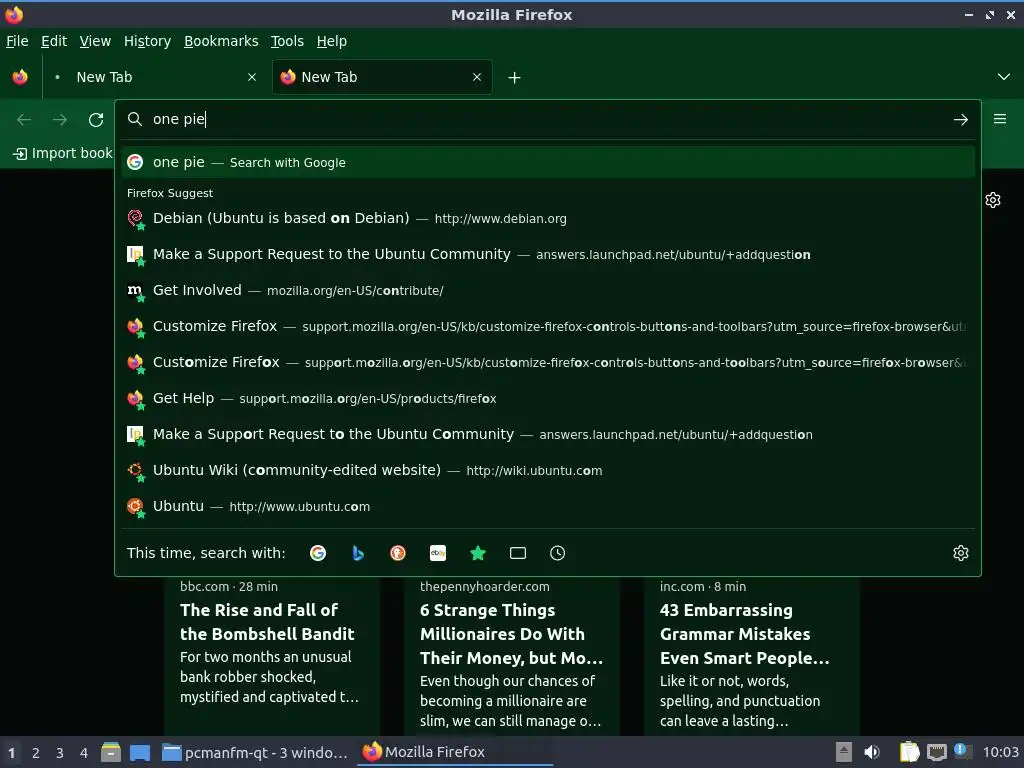
Task: Search this time with DuckDuckGo icon
Action: click(398, 553)
